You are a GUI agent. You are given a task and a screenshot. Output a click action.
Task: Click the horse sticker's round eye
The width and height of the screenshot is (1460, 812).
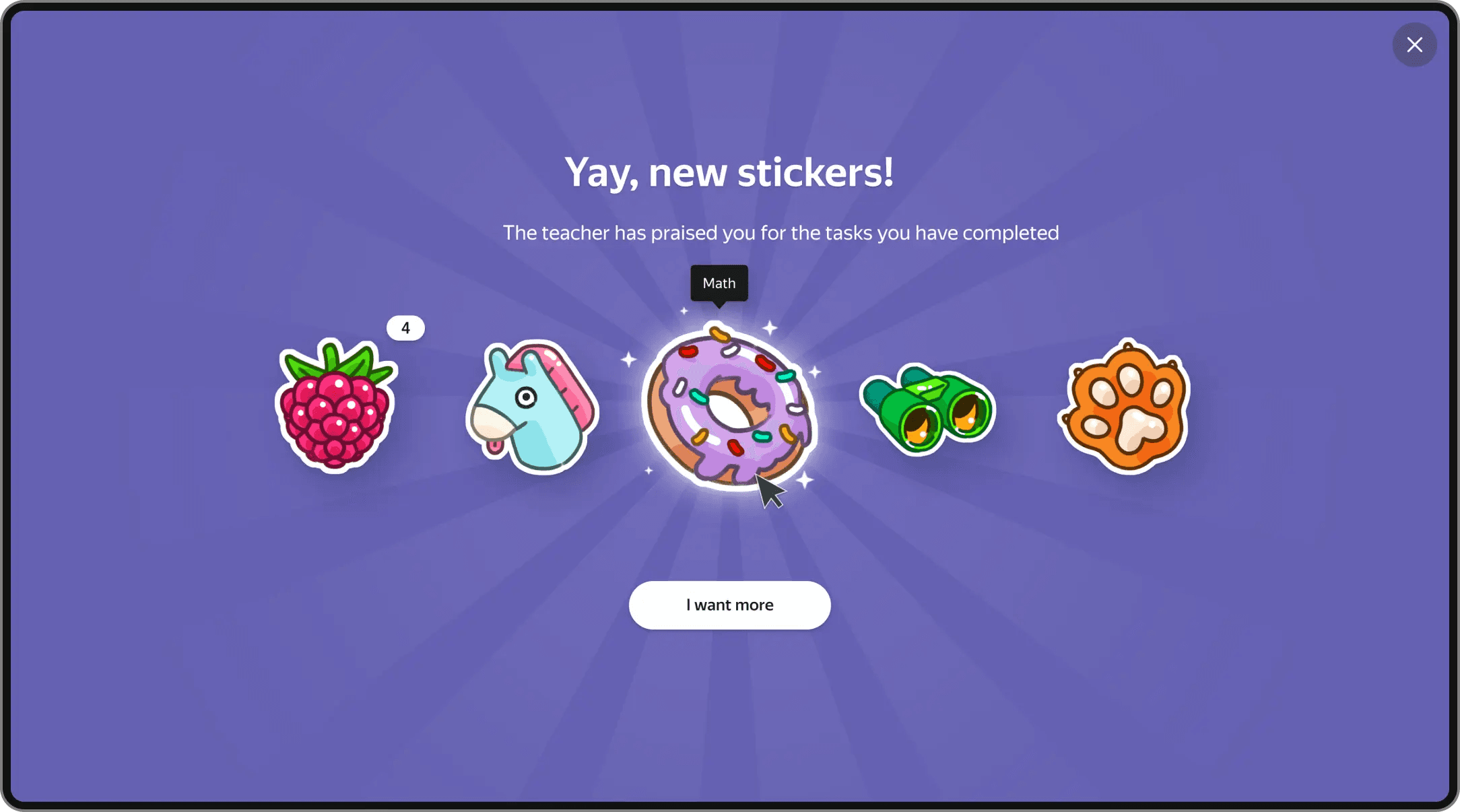coord(526,398)
